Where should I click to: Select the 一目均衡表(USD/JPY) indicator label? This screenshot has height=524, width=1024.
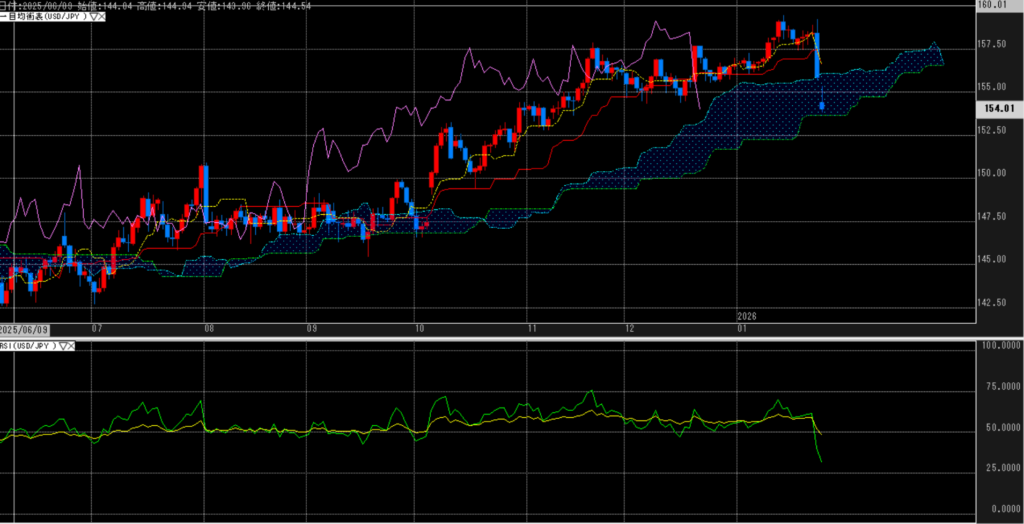pos(45,17)
